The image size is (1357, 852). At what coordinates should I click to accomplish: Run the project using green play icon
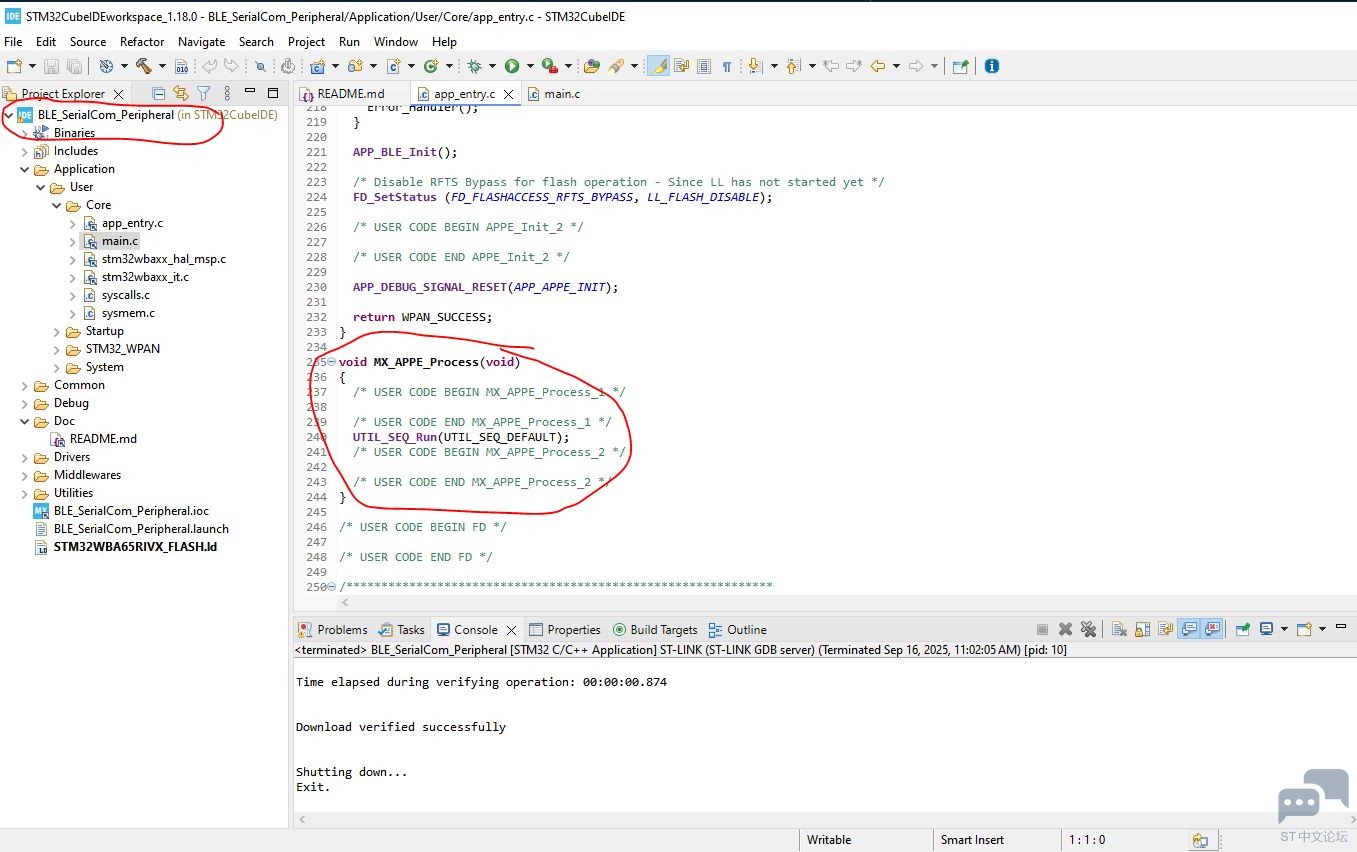(512, 66)
